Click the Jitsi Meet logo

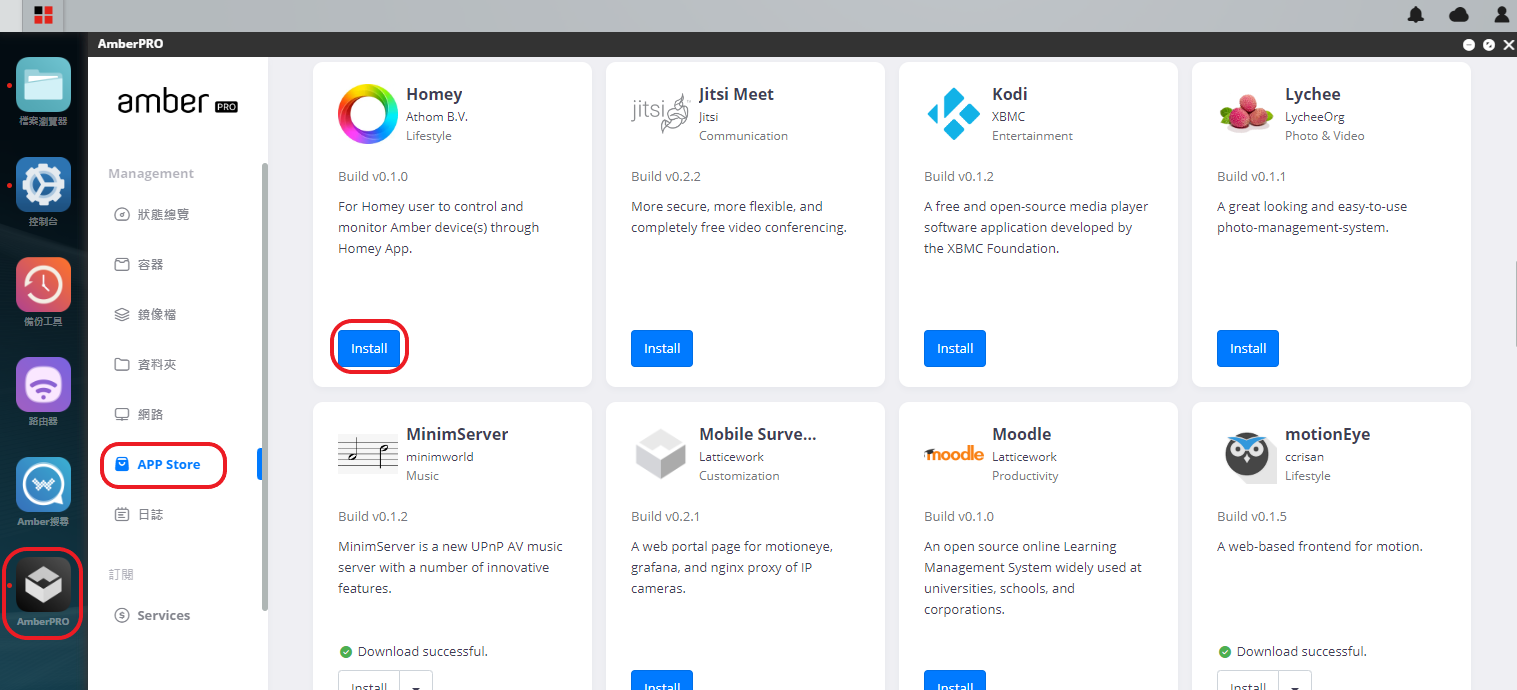(x=661, y=114)
